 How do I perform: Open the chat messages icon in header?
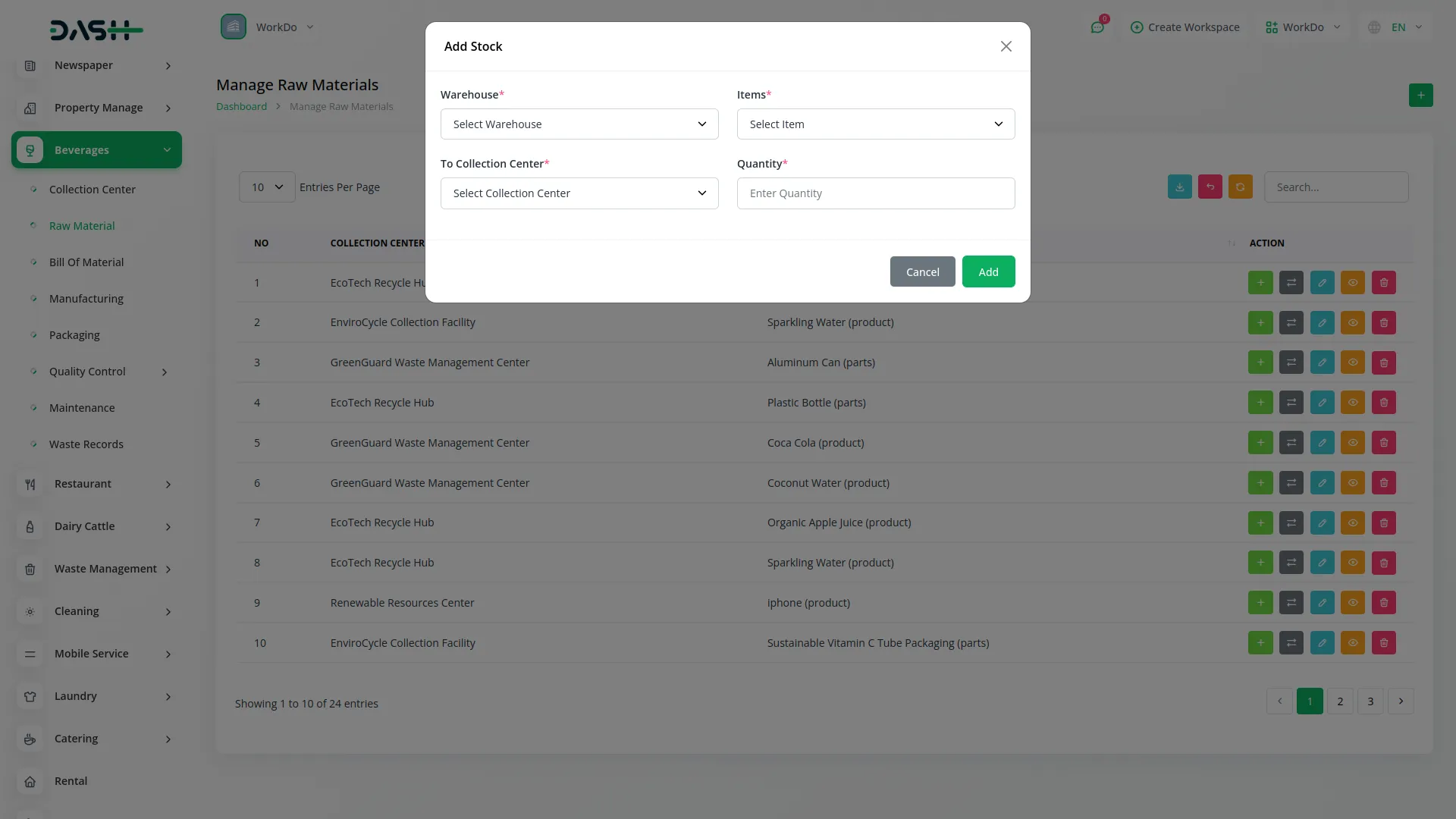pyautogui.click(x=1097, y=27)
